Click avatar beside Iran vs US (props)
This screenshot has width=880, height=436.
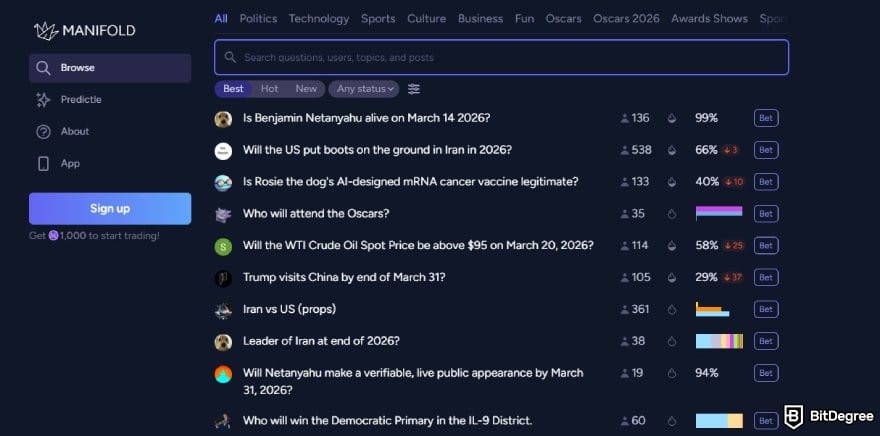point(223,310)
